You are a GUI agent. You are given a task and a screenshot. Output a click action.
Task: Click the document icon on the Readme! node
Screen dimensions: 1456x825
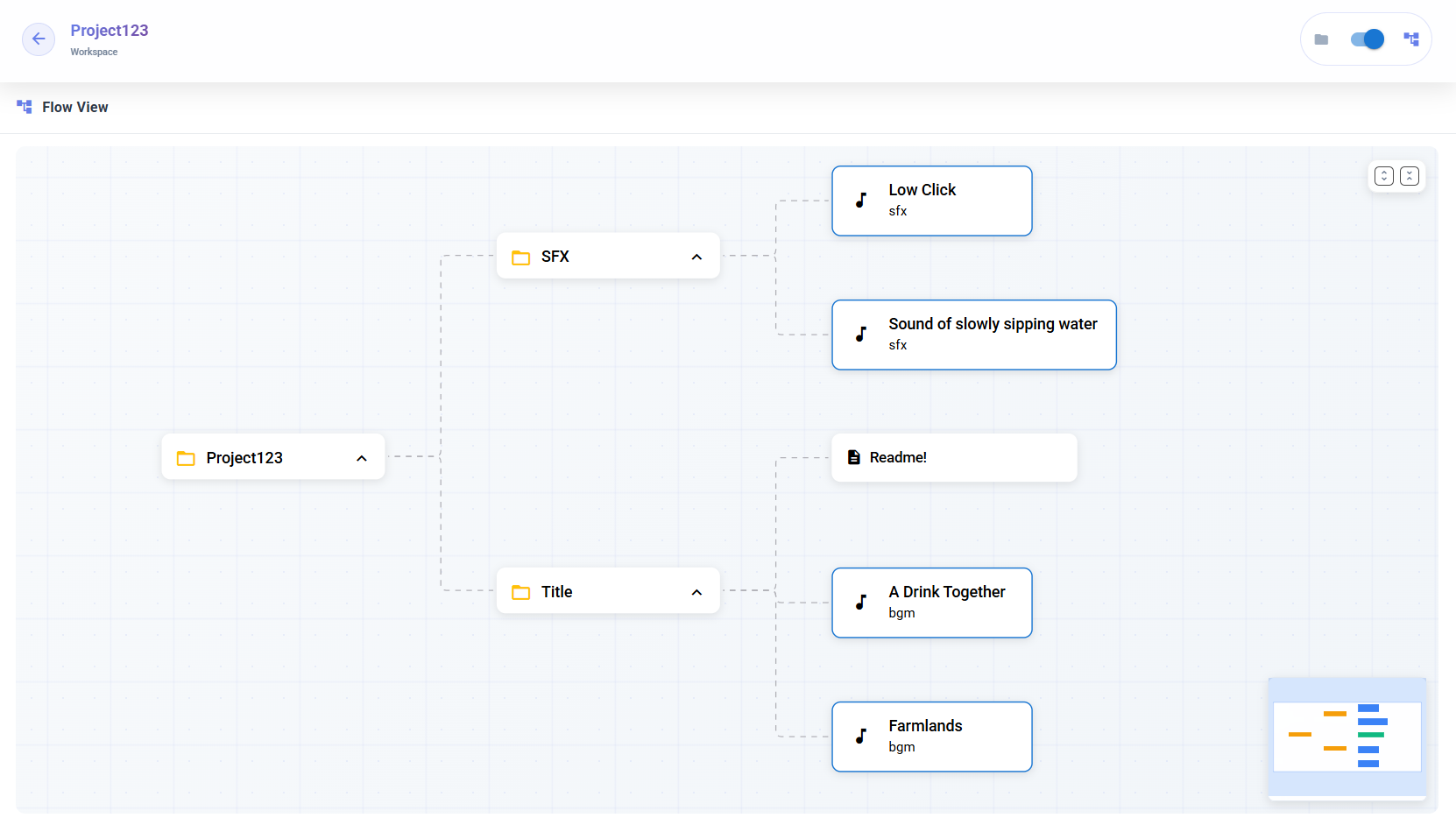853,456
